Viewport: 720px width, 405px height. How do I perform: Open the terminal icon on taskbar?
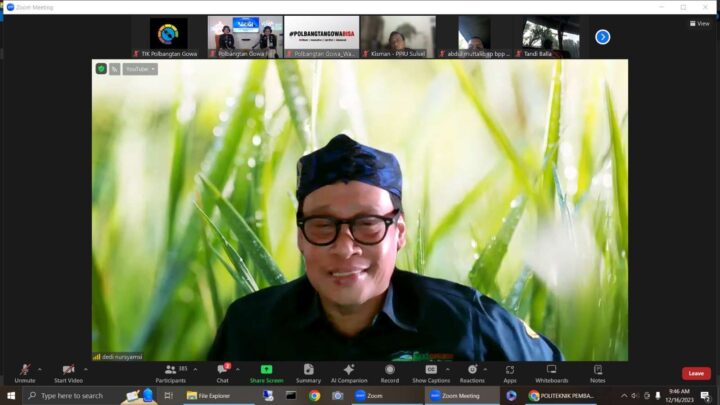(x=291, y=395)
